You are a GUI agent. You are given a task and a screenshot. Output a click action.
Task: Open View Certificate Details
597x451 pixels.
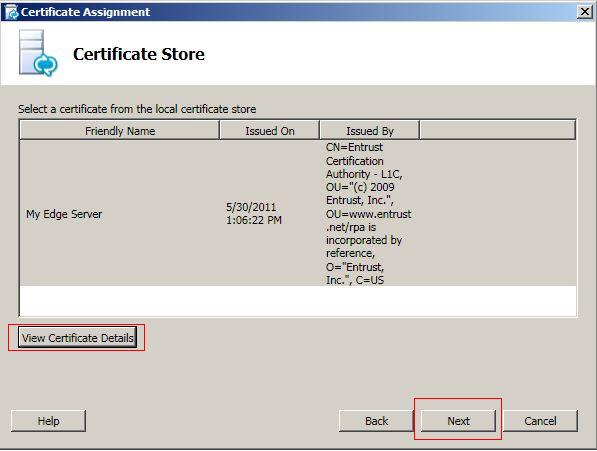tap(77, 338)
